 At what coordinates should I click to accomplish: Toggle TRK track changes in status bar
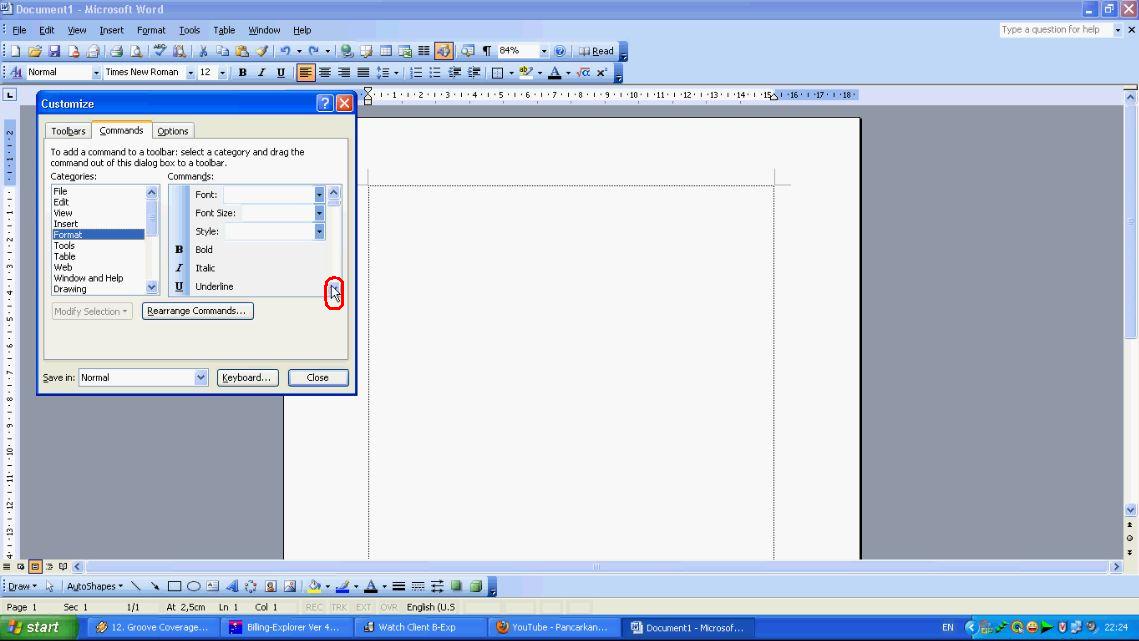coord(339,607)
